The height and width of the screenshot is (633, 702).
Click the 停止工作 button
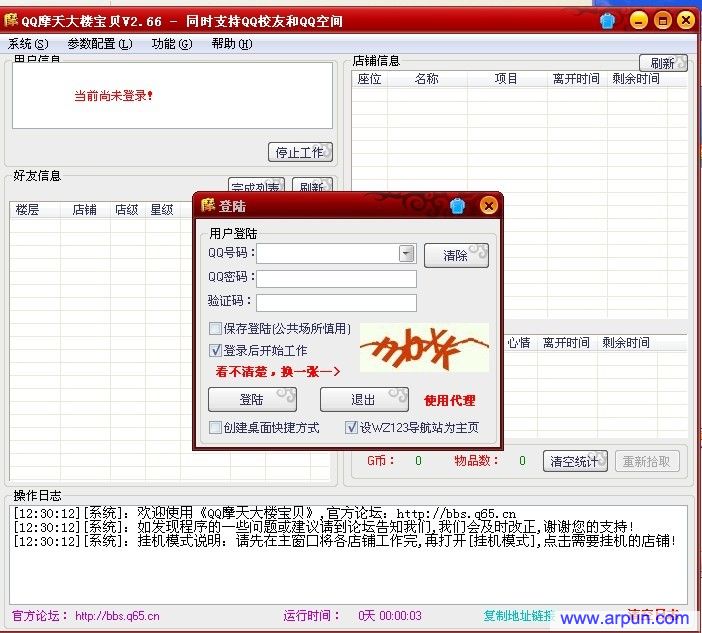300,152
